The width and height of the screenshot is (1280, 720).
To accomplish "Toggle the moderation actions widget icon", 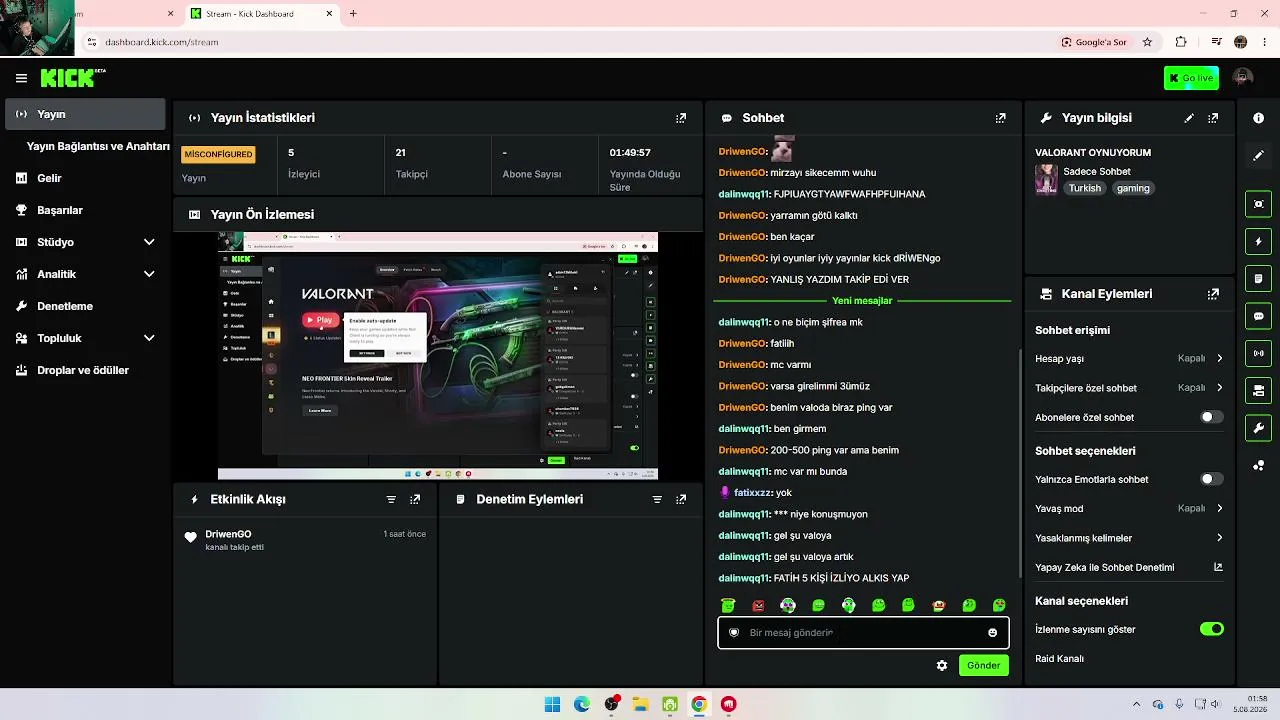I will (1258, 278).
